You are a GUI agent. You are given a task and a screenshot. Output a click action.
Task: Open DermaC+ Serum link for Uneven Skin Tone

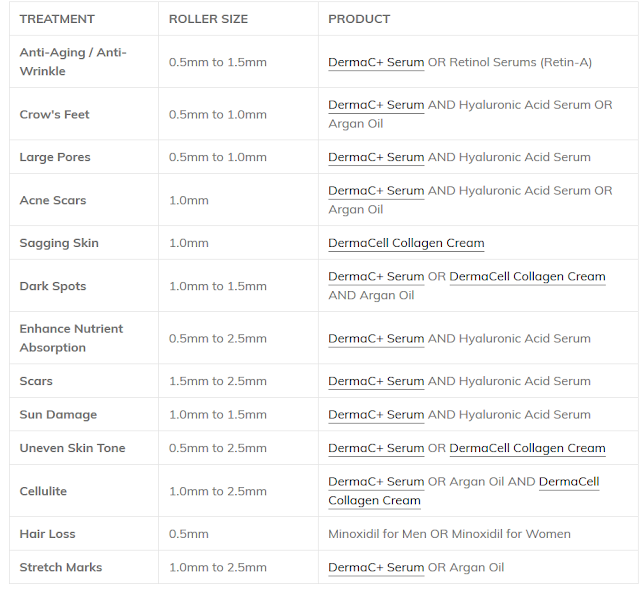point(376,448)
